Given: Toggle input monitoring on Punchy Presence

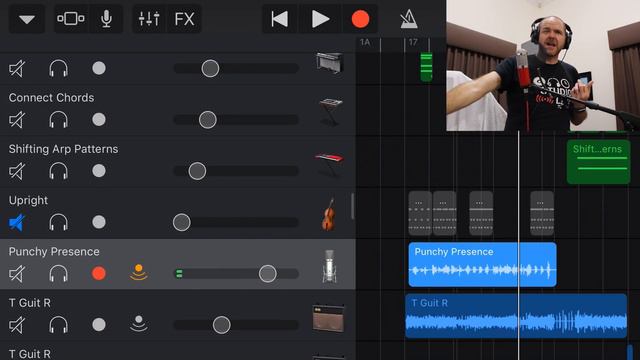Looking at the screenshot, I should [139, 272].
